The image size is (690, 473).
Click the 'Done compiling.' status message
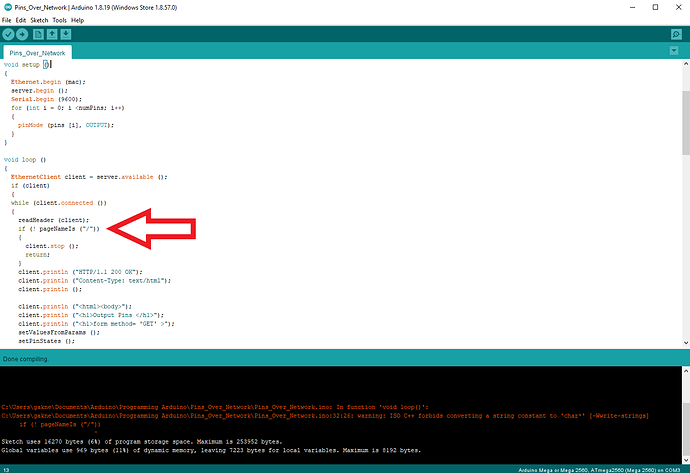(25, 359)
